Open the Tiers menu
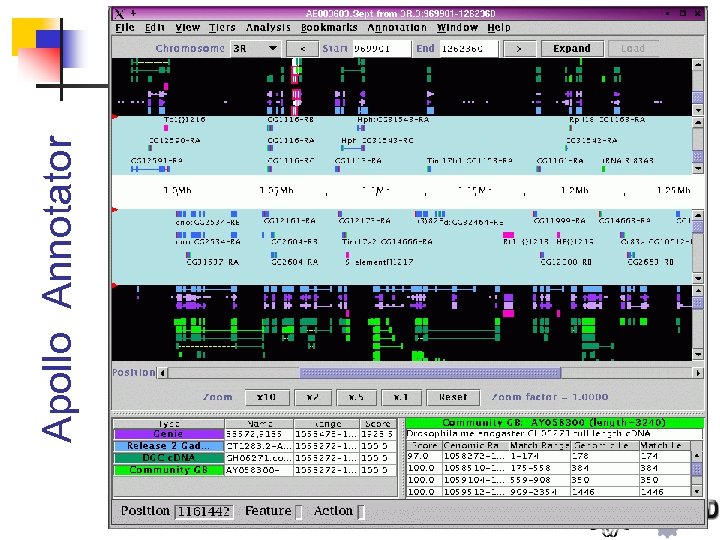Viewport: 720px width, 540px height. point(219,28)
